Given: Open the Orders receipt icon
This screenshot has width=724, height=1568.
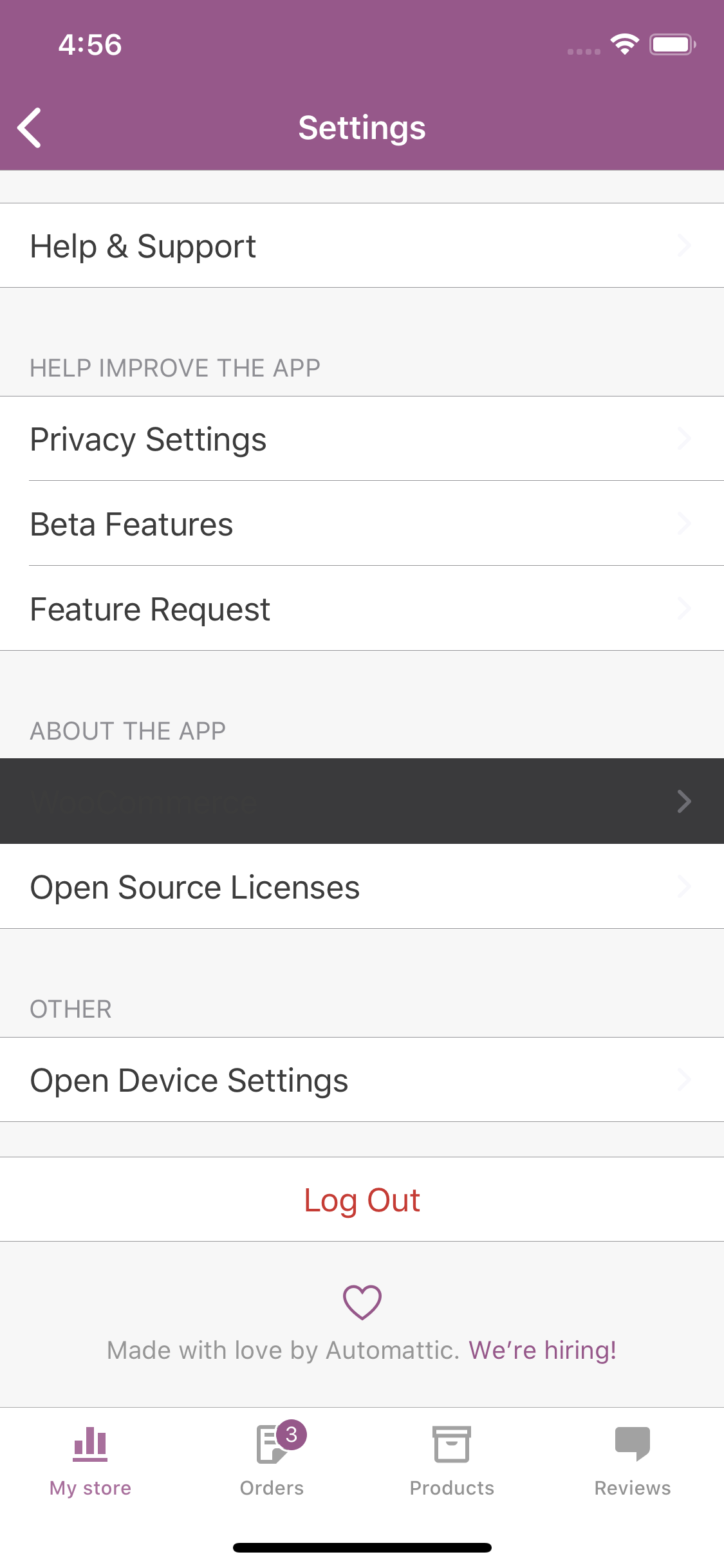Looking at the screenshot, I should point(270,1444).
